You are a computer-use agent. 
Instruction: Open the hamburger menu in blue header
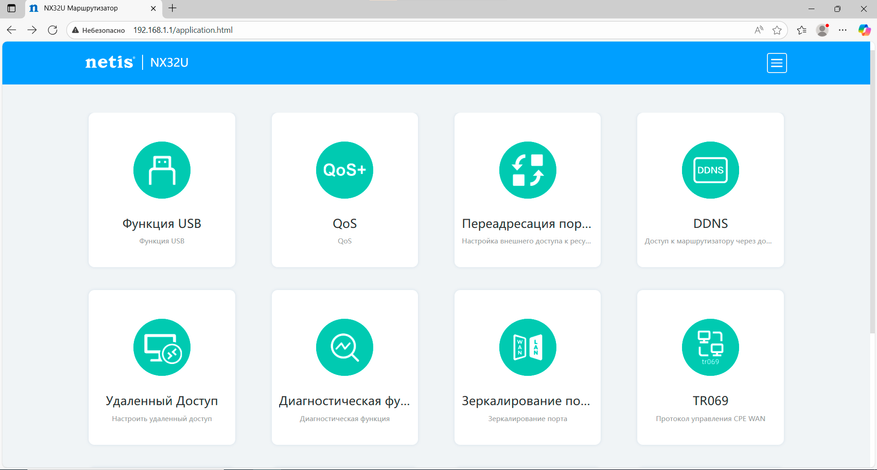click(x=776, y=63)
